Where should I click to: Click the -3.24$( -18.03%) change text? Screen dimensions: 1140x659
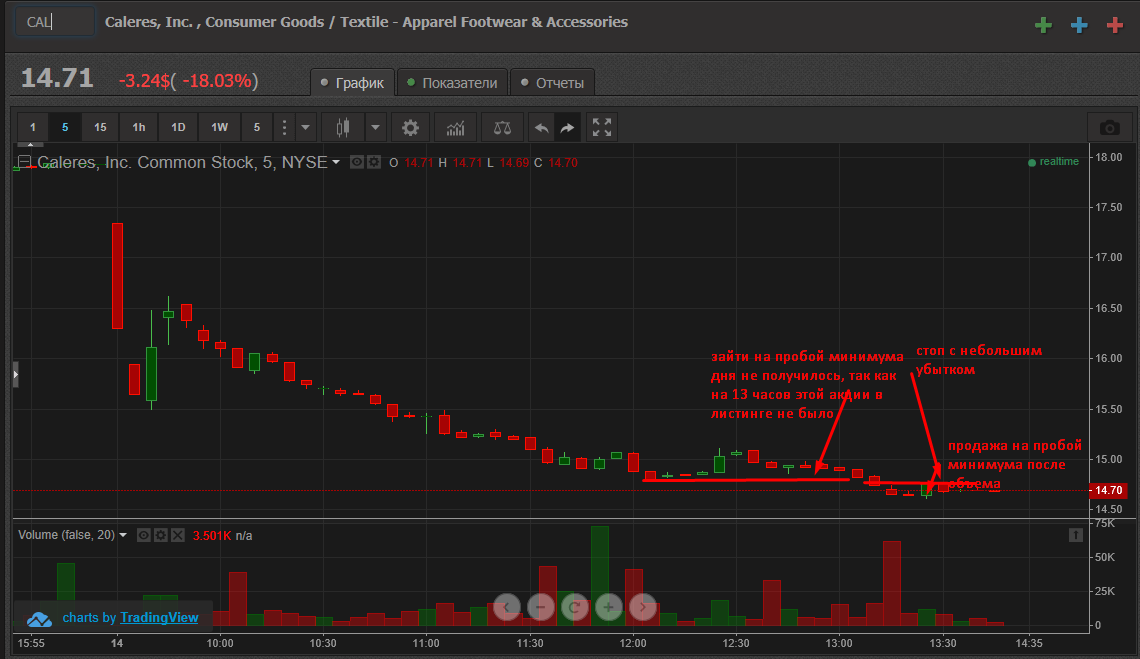tap(188, 81)
